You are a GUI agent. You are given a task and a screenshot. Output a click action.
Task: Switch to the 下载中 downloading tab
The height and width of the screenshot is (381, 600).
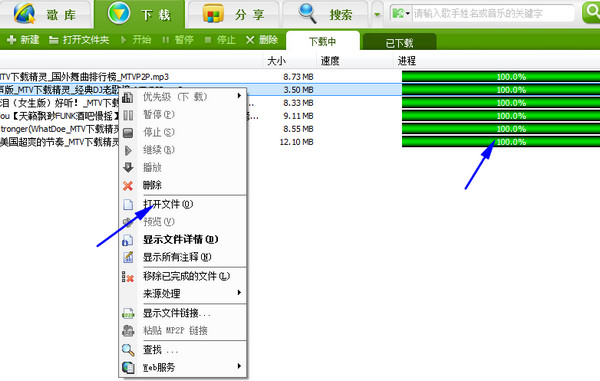point(323,41)
